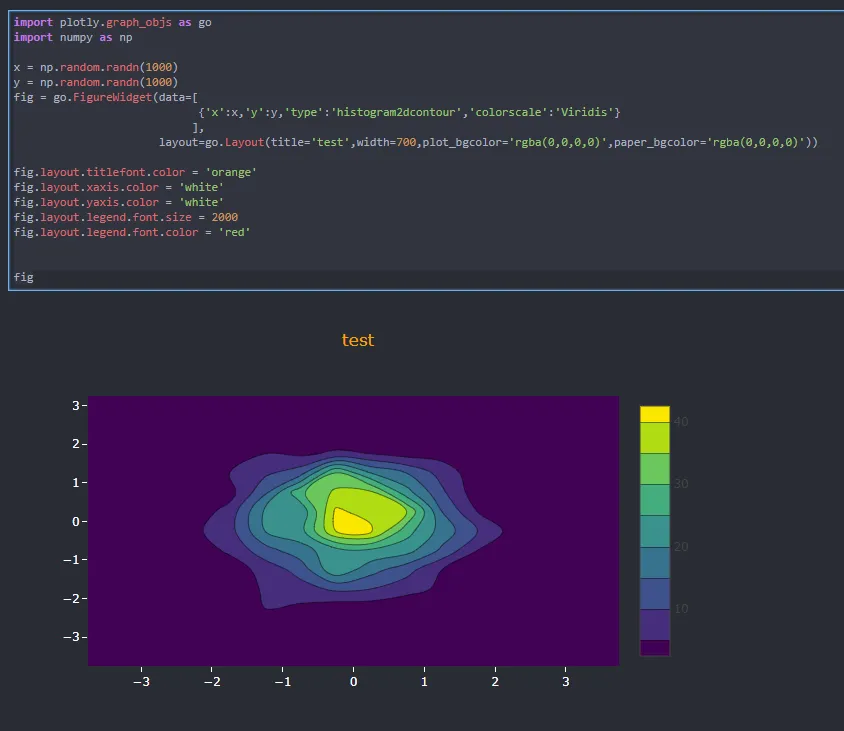Click the x = np.random.randn(1000) line
The height and width of the screenshot is (731, 844).
[x=96, y=67]
